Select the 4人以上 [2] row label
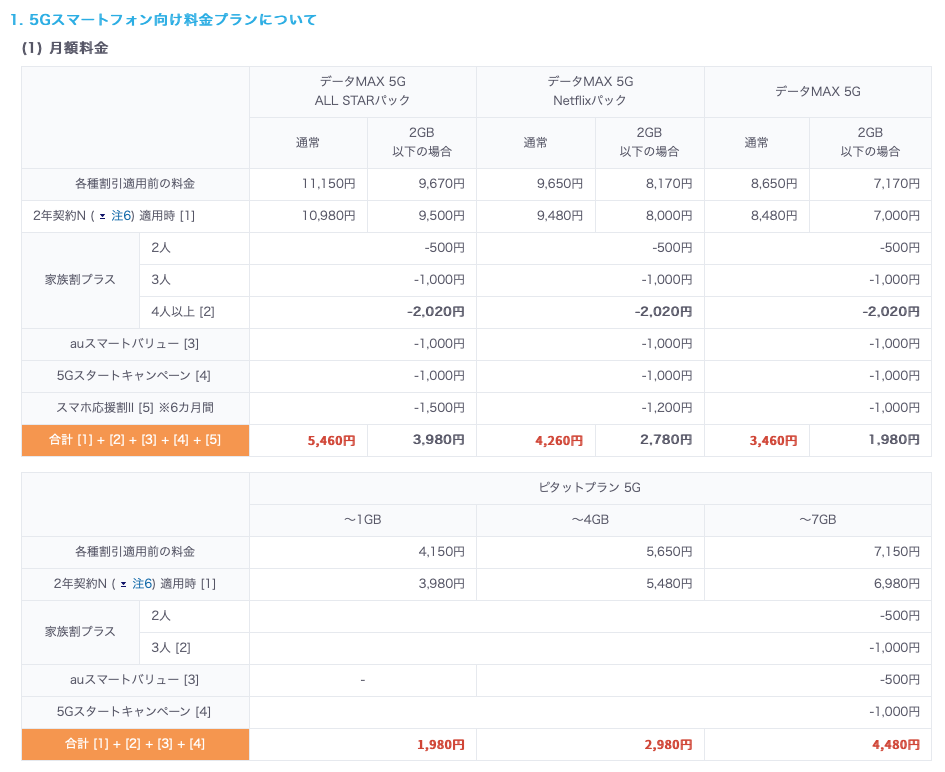Viewport: 945px width, 772px height. click(x=183, y=312)
